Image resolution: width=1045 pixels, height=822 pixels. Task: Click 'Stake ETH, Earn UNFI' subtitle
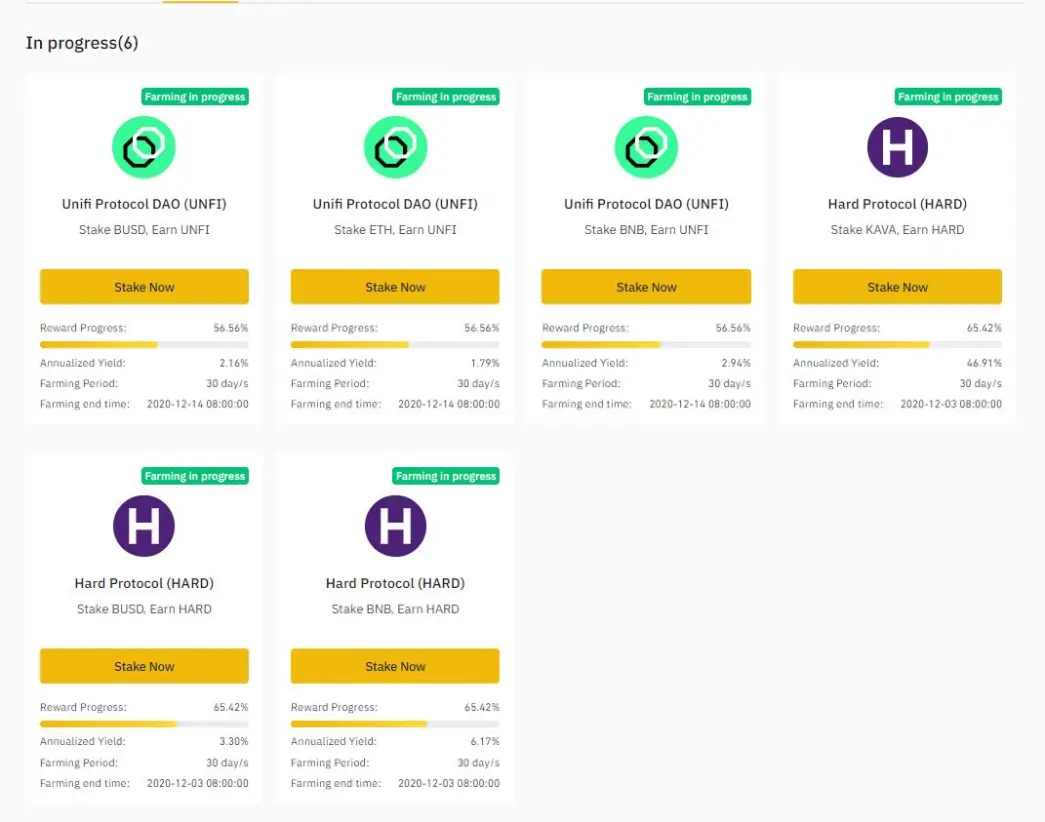[x=395, y=229]
